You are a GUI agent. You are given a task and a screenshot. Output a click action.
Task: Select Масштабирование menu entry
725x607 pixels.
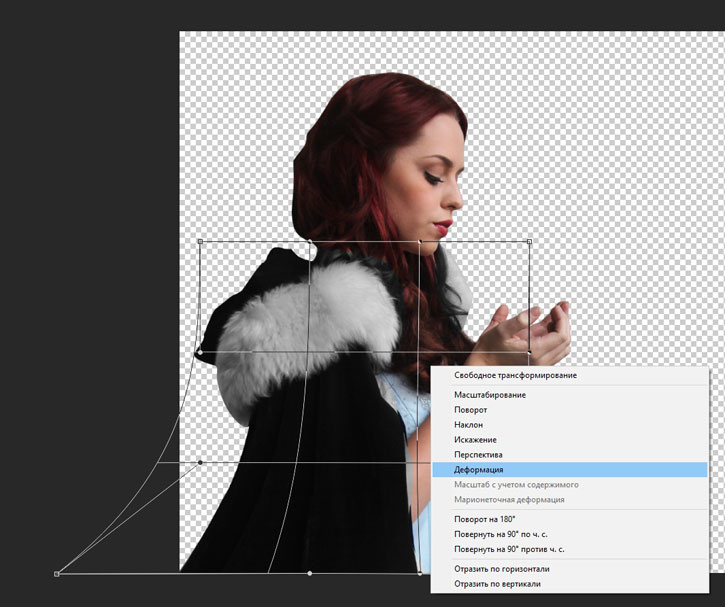coord(570,395)
